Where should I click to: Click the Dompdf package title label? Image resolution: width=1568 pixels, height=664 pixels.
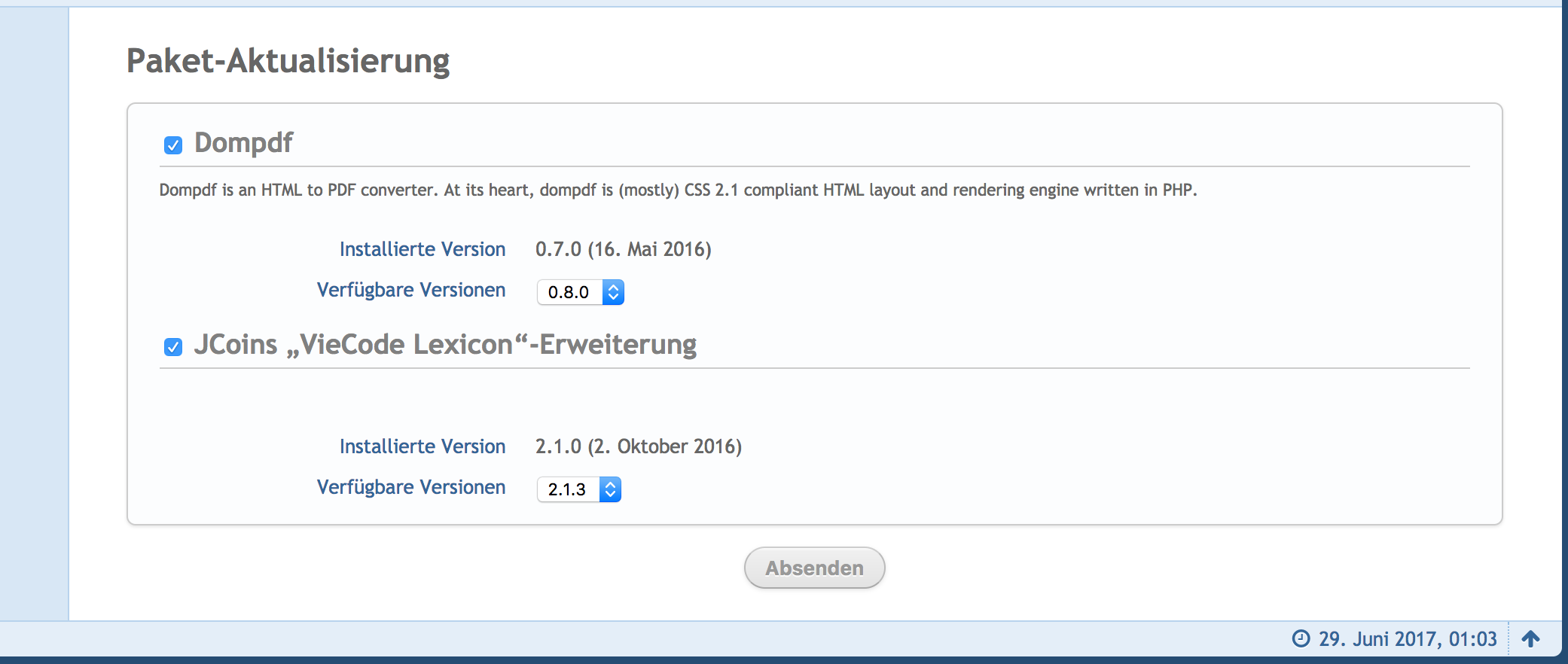(243, 143)
